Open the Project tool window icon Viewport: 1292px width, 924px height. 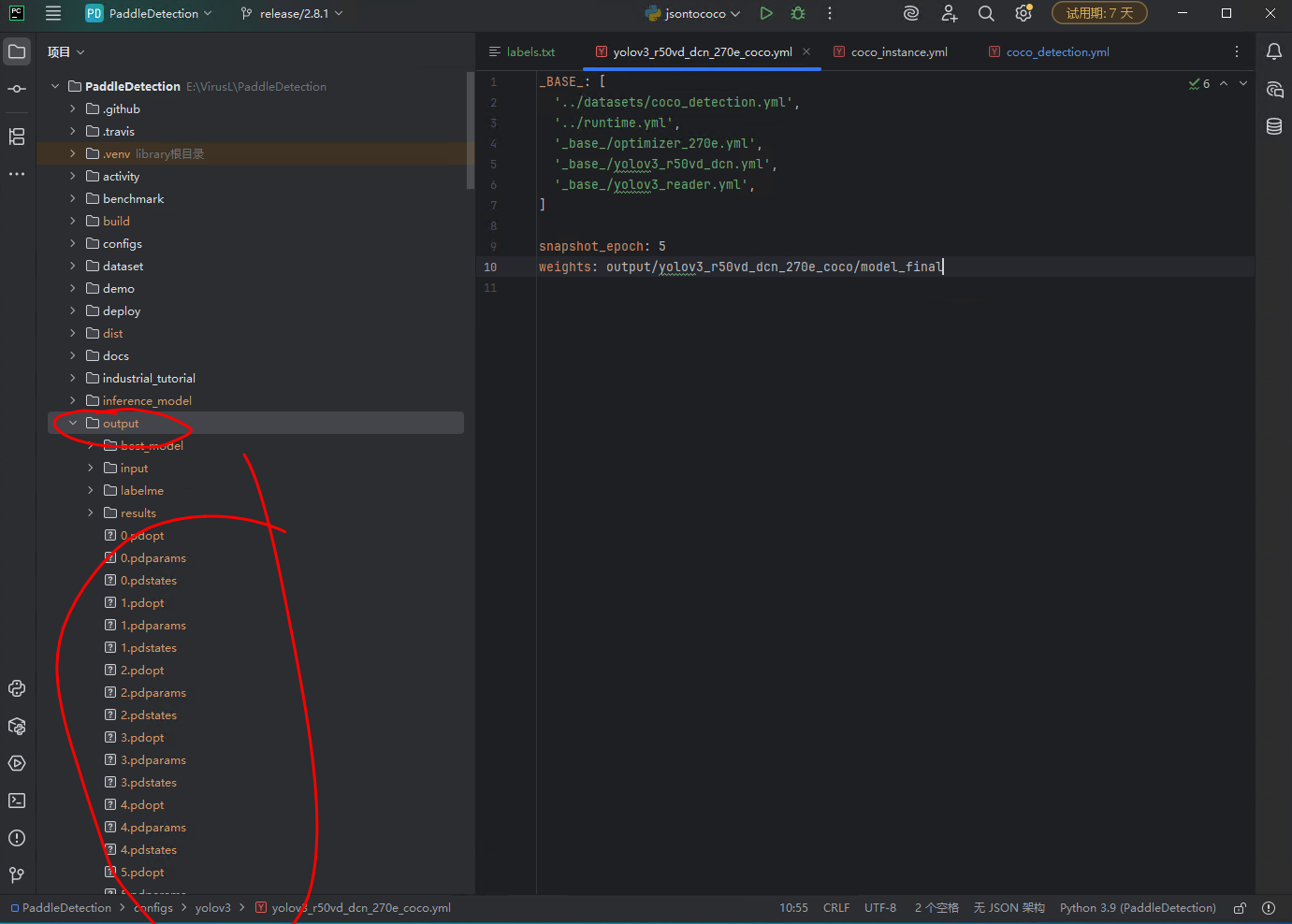click(17, 51)
